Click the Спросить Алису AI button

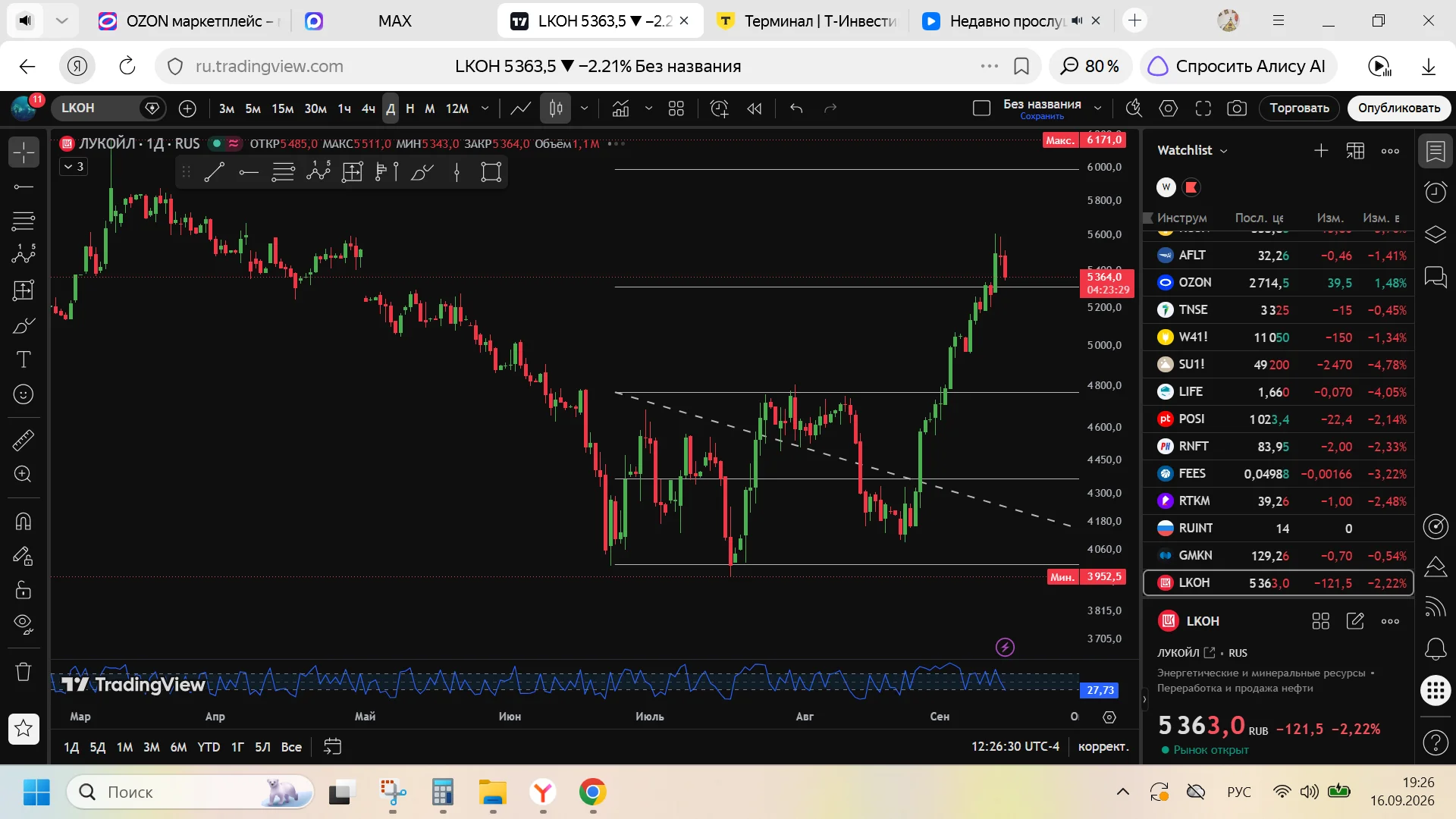1238,67
